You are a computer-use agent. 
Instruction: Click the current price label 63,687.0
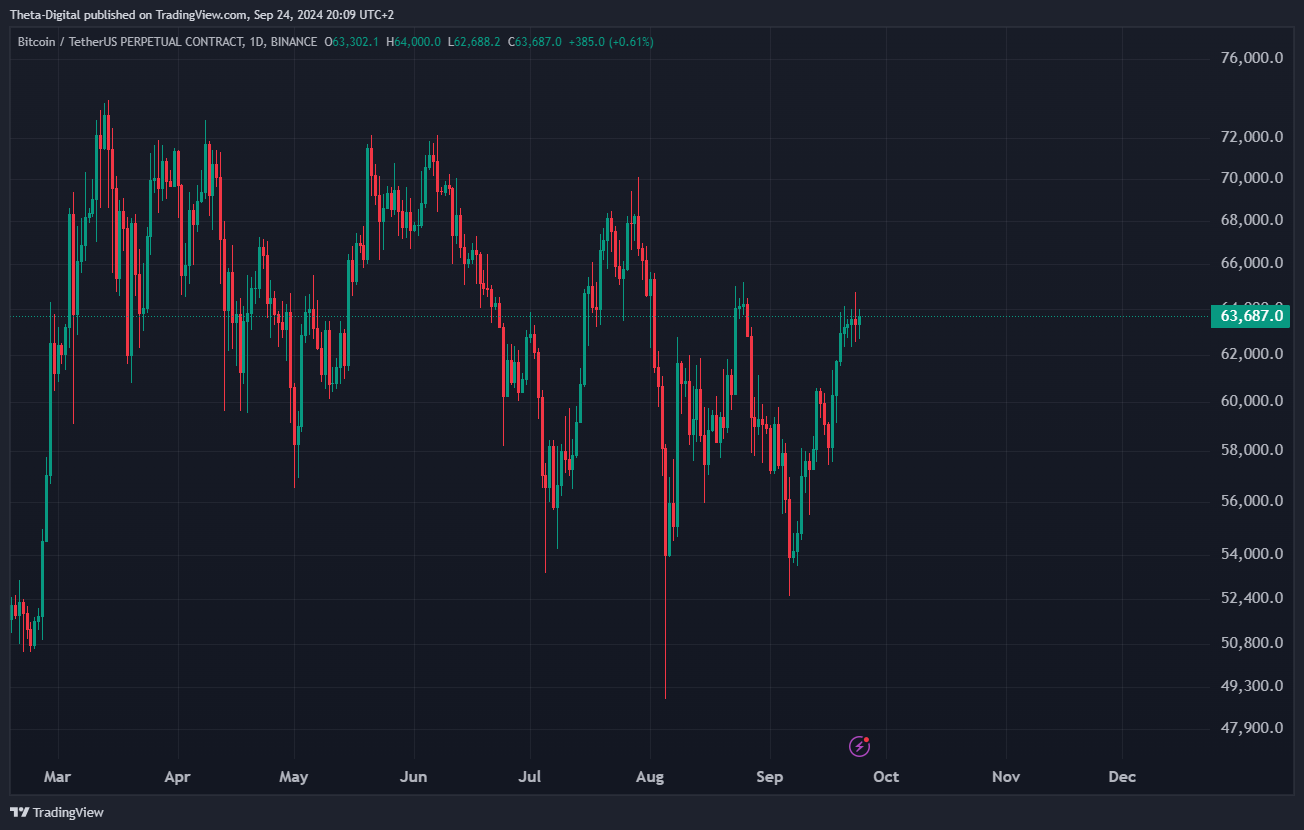coord(1249,316)
